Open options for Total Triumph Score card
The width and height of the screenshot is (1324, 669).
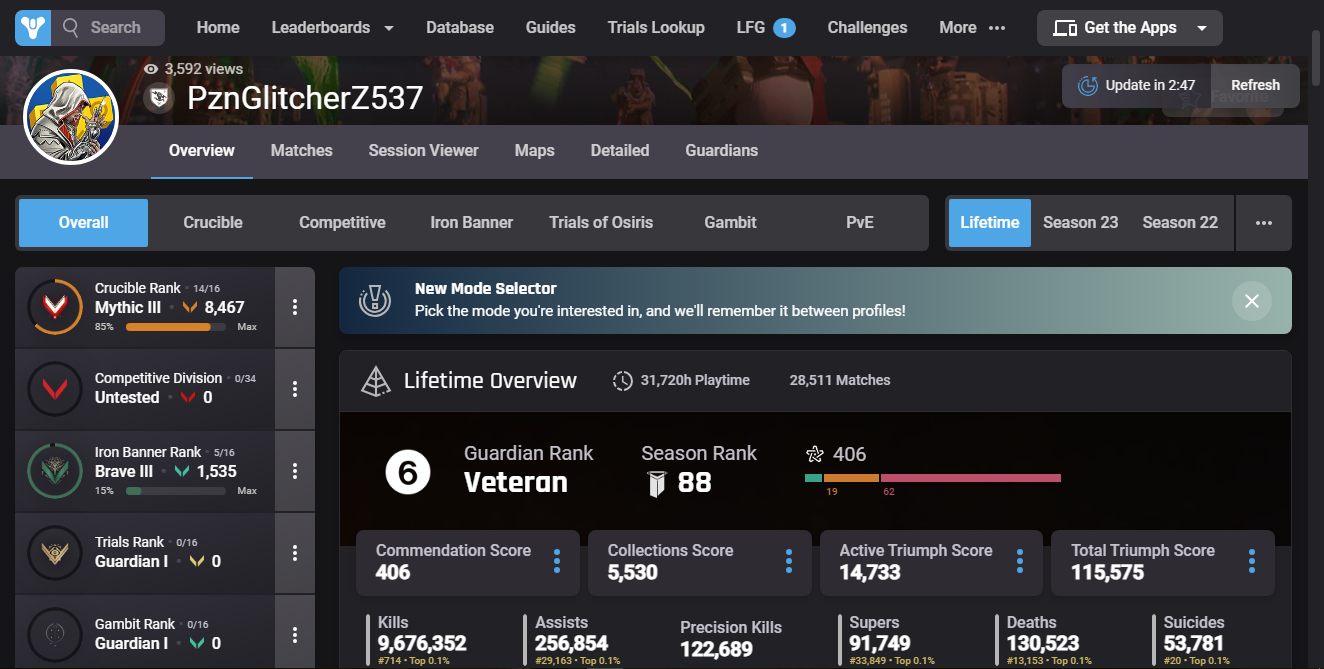pos(1251,561)
